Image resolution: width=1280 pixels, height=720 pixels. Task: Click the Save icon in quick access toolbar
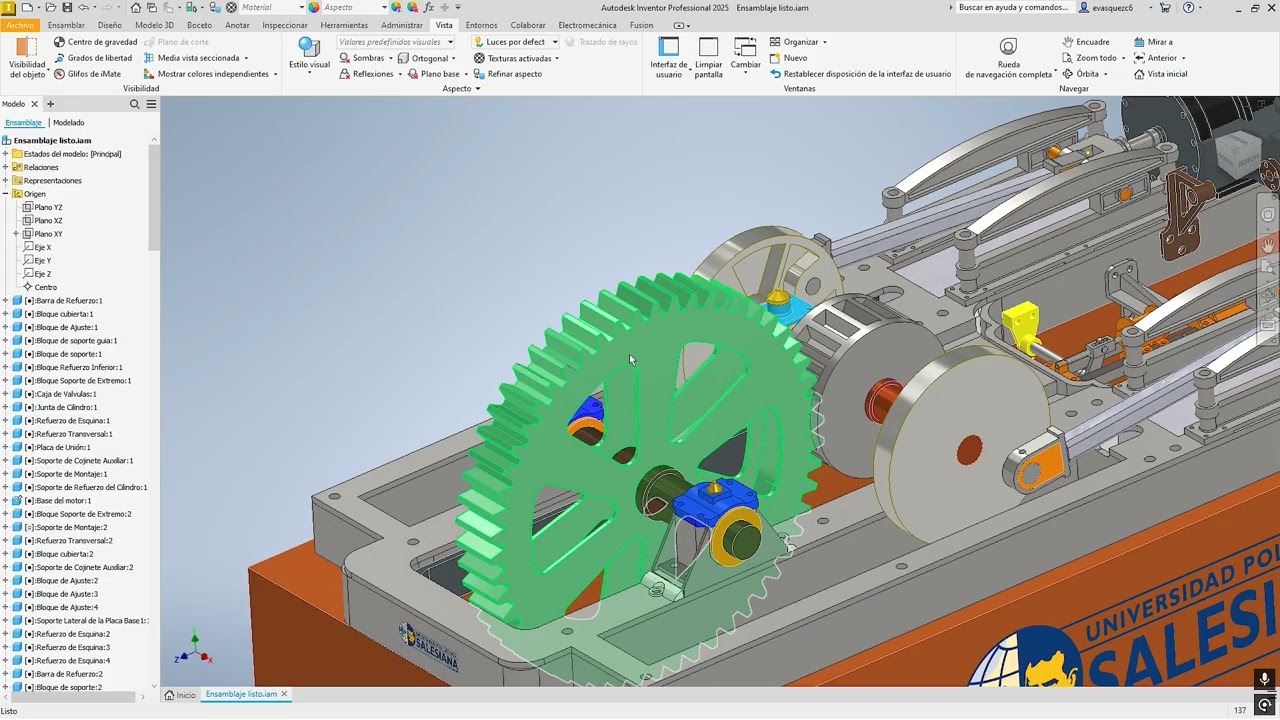tap(67, 7)
